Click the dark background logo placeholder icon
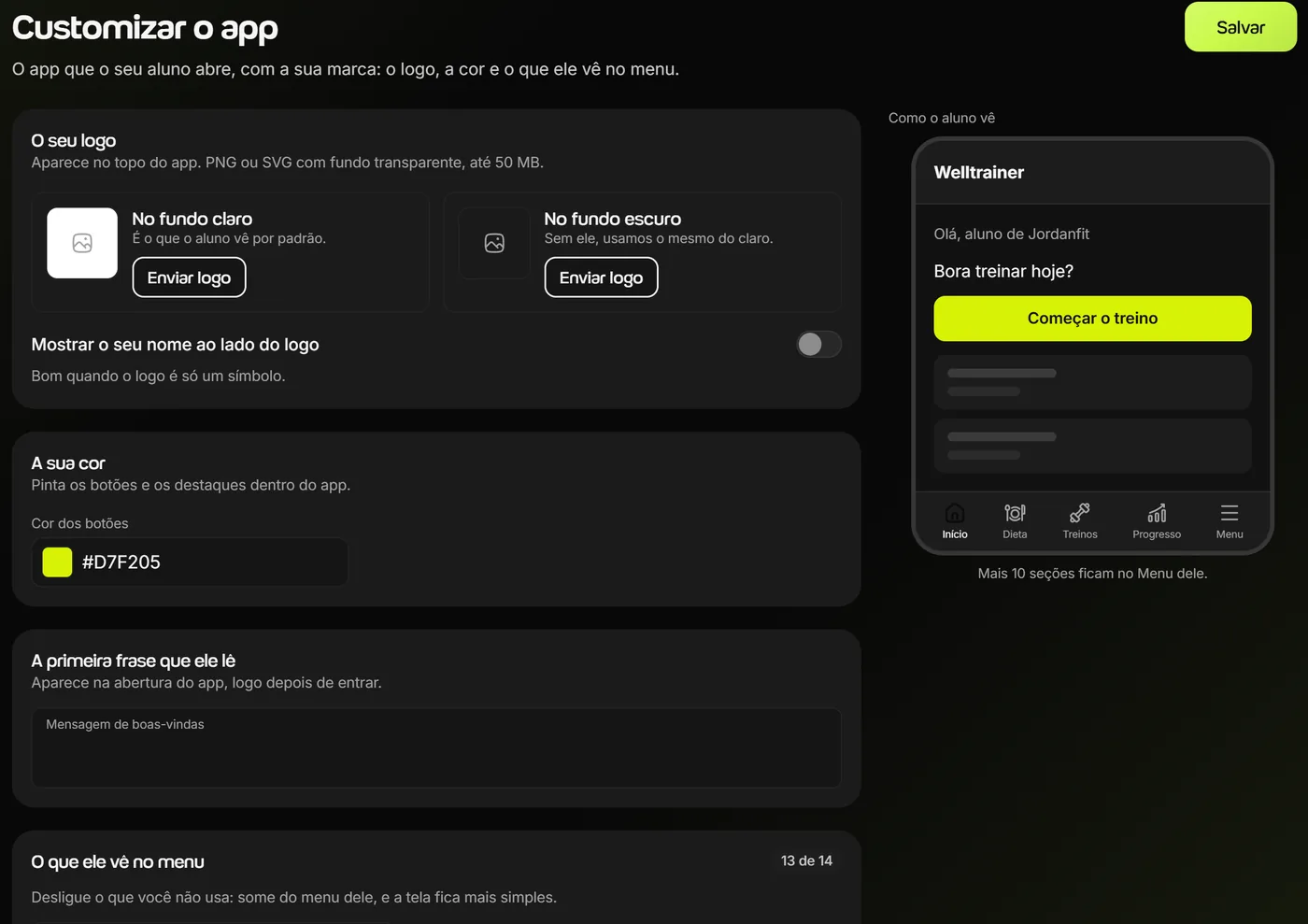 pos(494,243)
